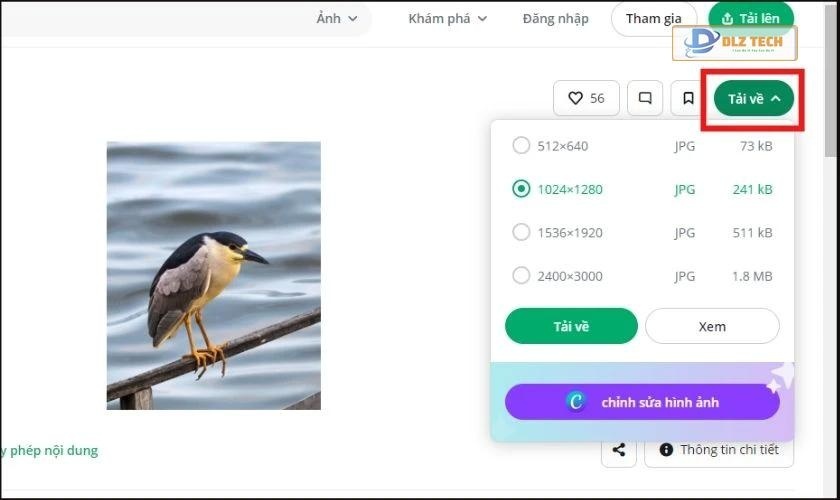Collapse the green Tải về dropdown
This screenshot has height=500, width=840.
[754, 99]
